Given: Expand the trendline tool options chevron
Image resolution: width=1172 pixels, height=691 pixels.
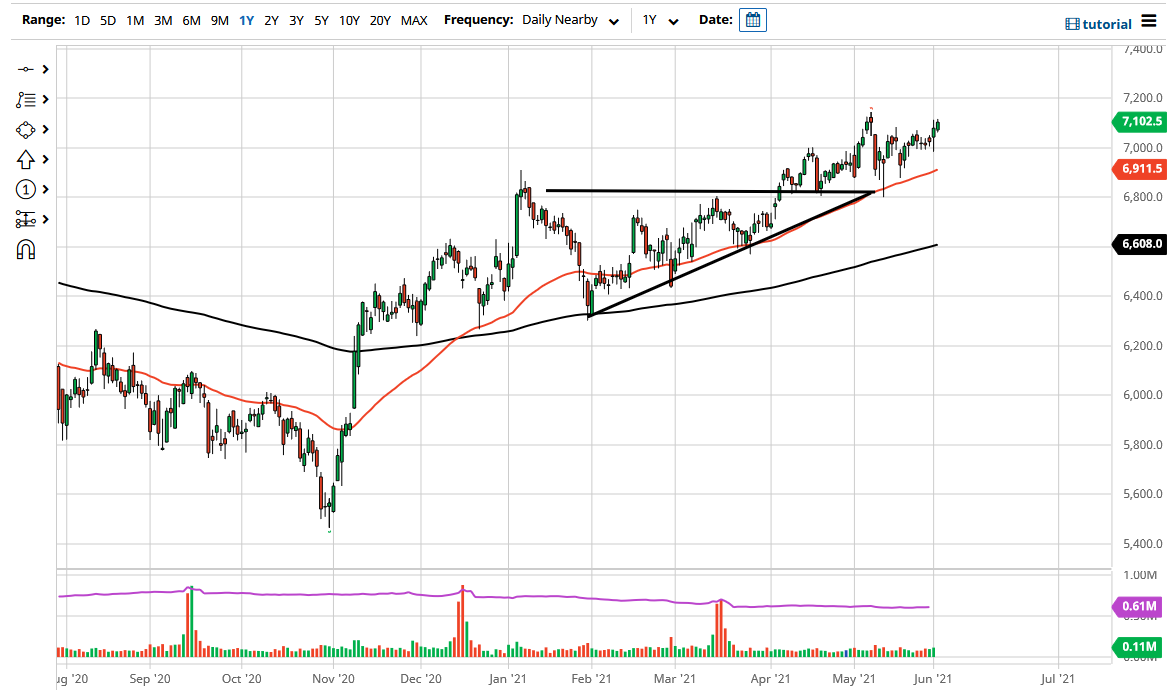Looking at the screenshot, I should click(x=47, y=69).
